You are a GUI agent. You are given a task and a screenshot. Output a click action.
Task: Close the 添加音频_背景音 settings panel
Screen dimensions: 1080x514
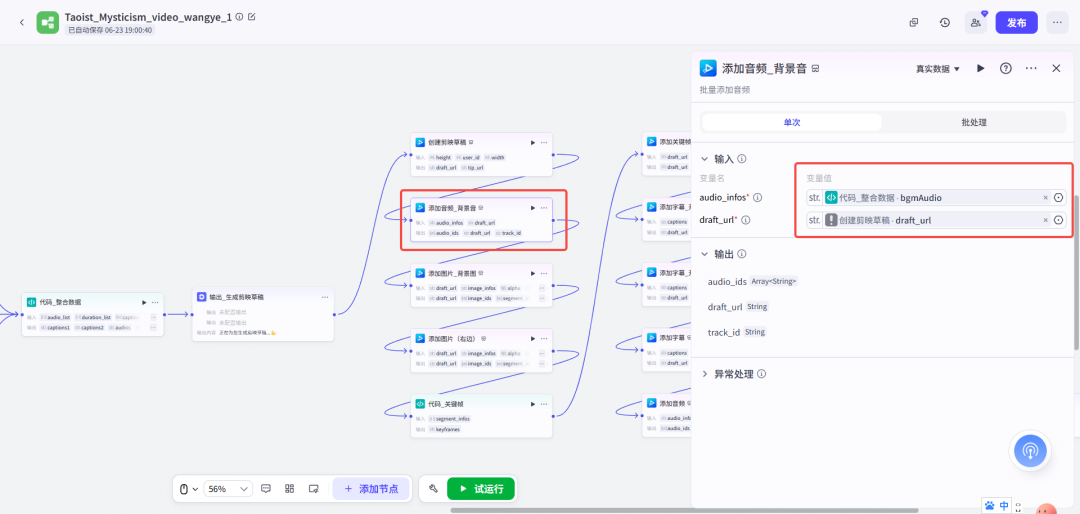pos(1056,68)
